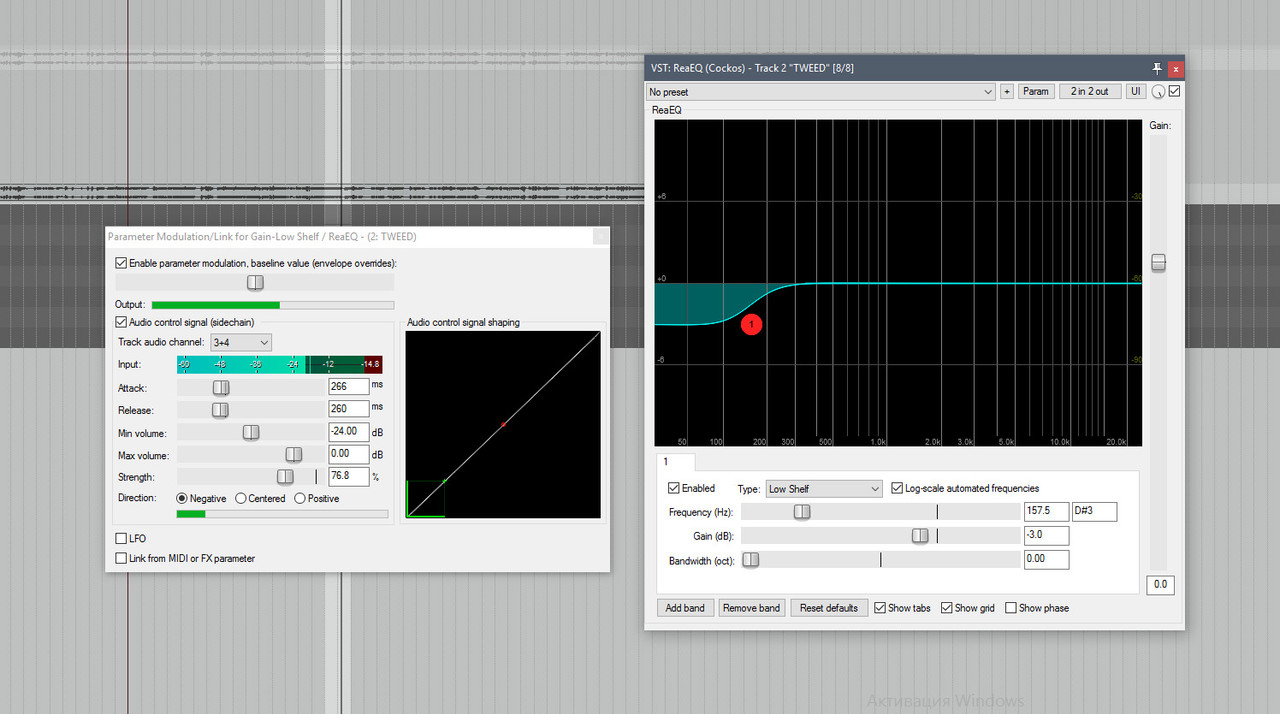
Task: Click the Frequency (Hz) slider handle
Action: point(802,511)
